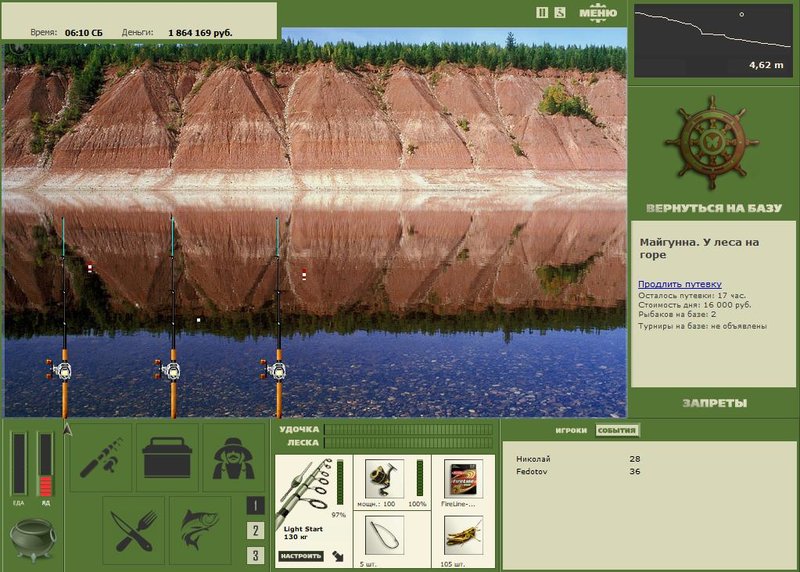Click the fisherman character icon
The image size is (800, 572).
click(x=234, y=457)
